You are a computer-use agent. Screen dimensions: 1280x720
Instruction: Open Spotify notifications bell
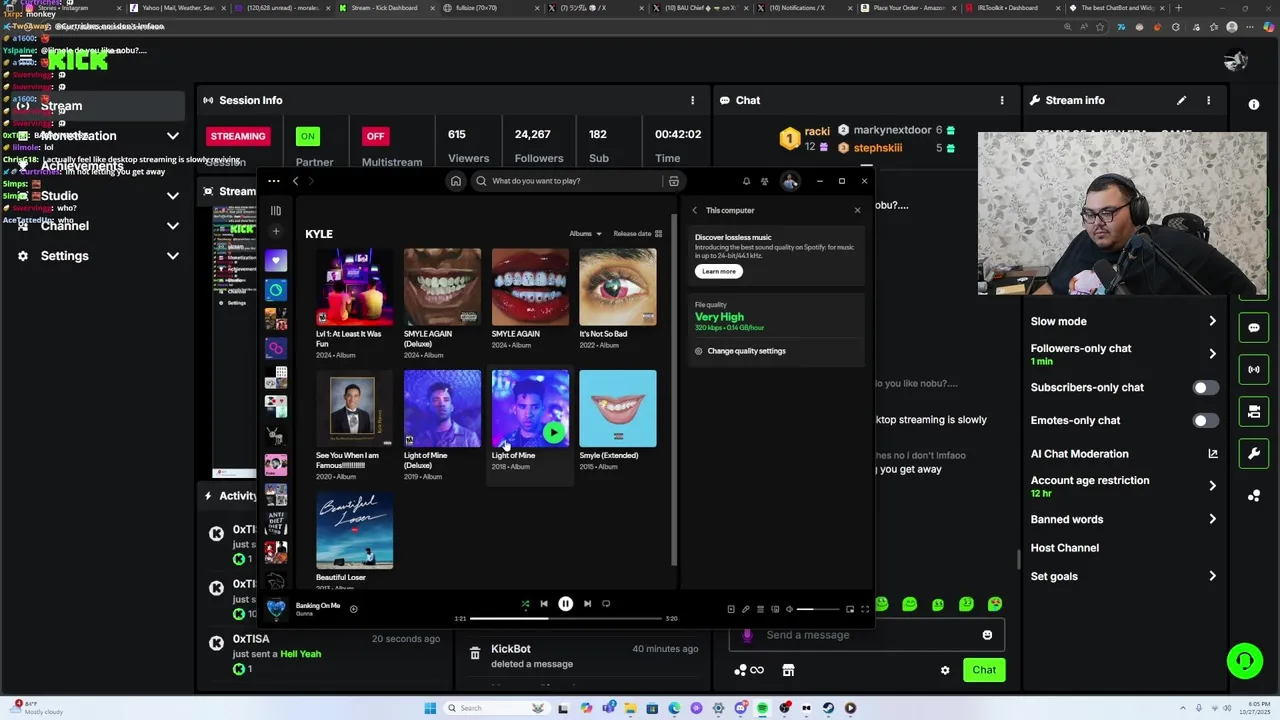pos(746,181)
